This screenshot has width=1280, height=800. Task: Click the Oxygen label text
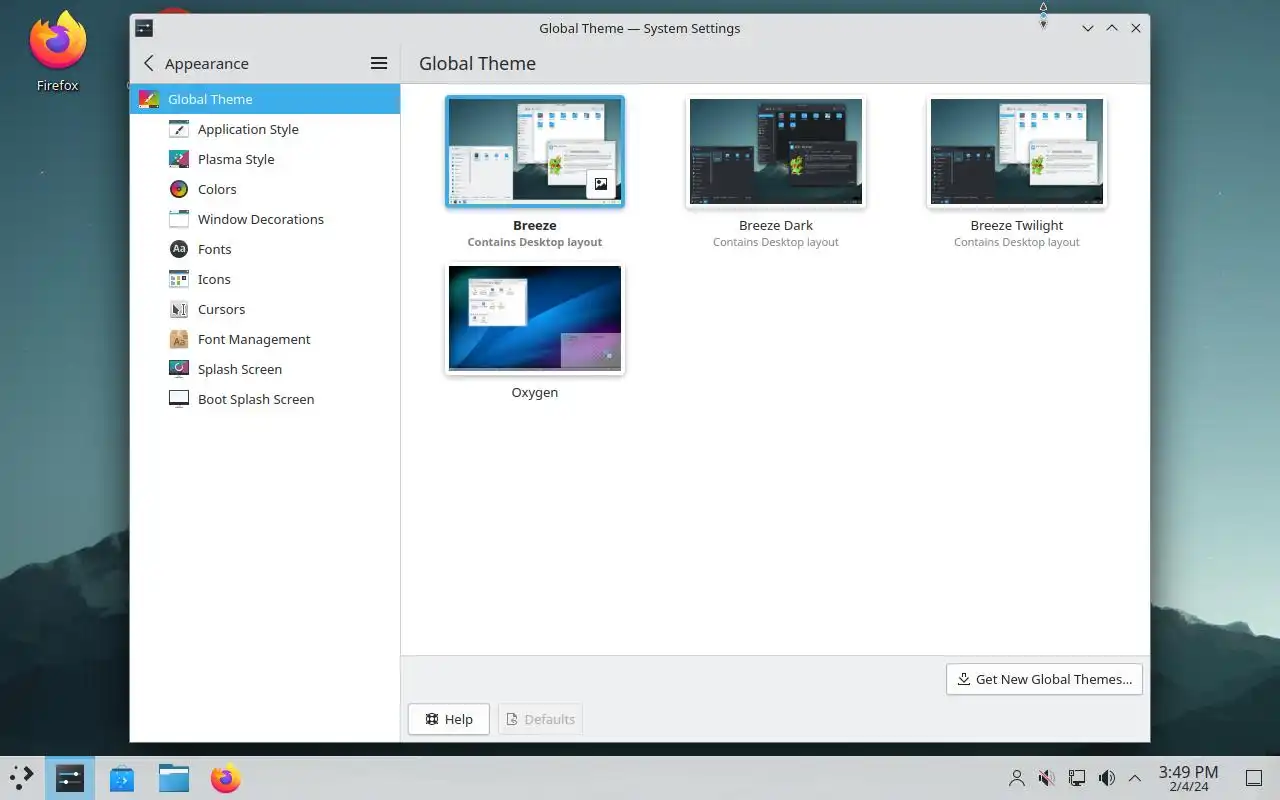(x=535, y=392)
